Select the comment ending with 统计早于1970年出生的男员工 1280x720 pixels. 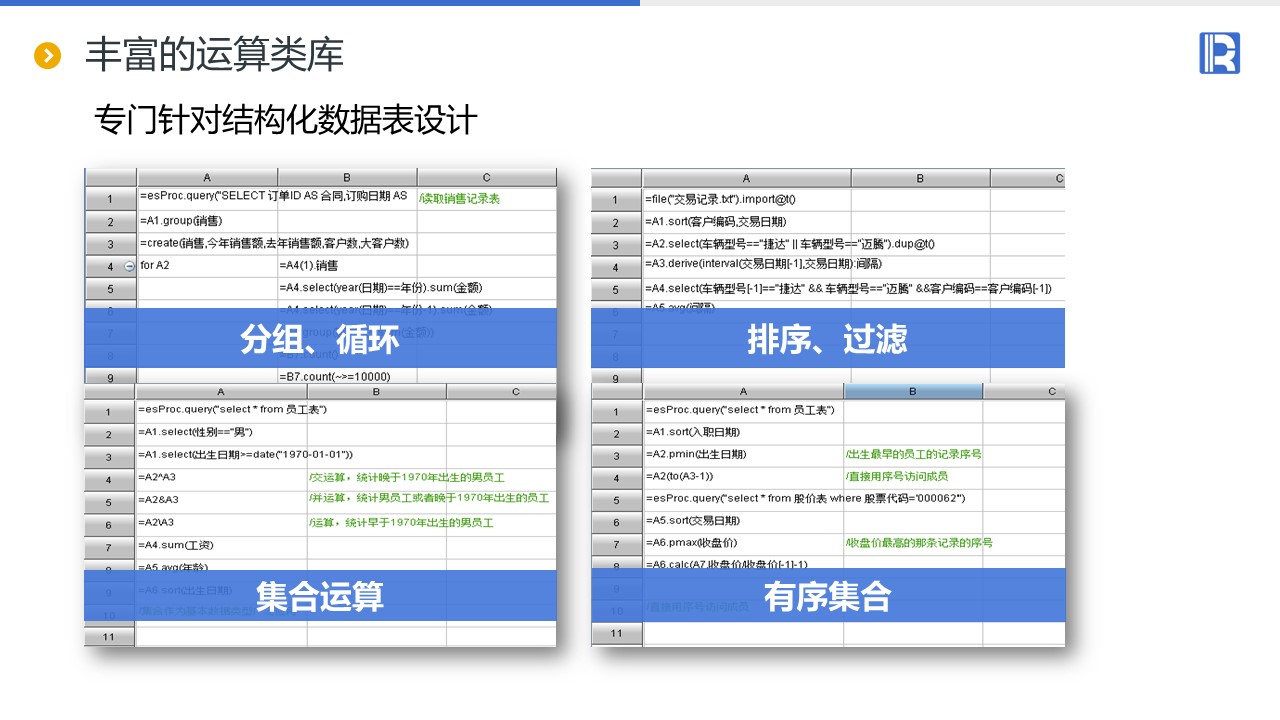point(402,523)
